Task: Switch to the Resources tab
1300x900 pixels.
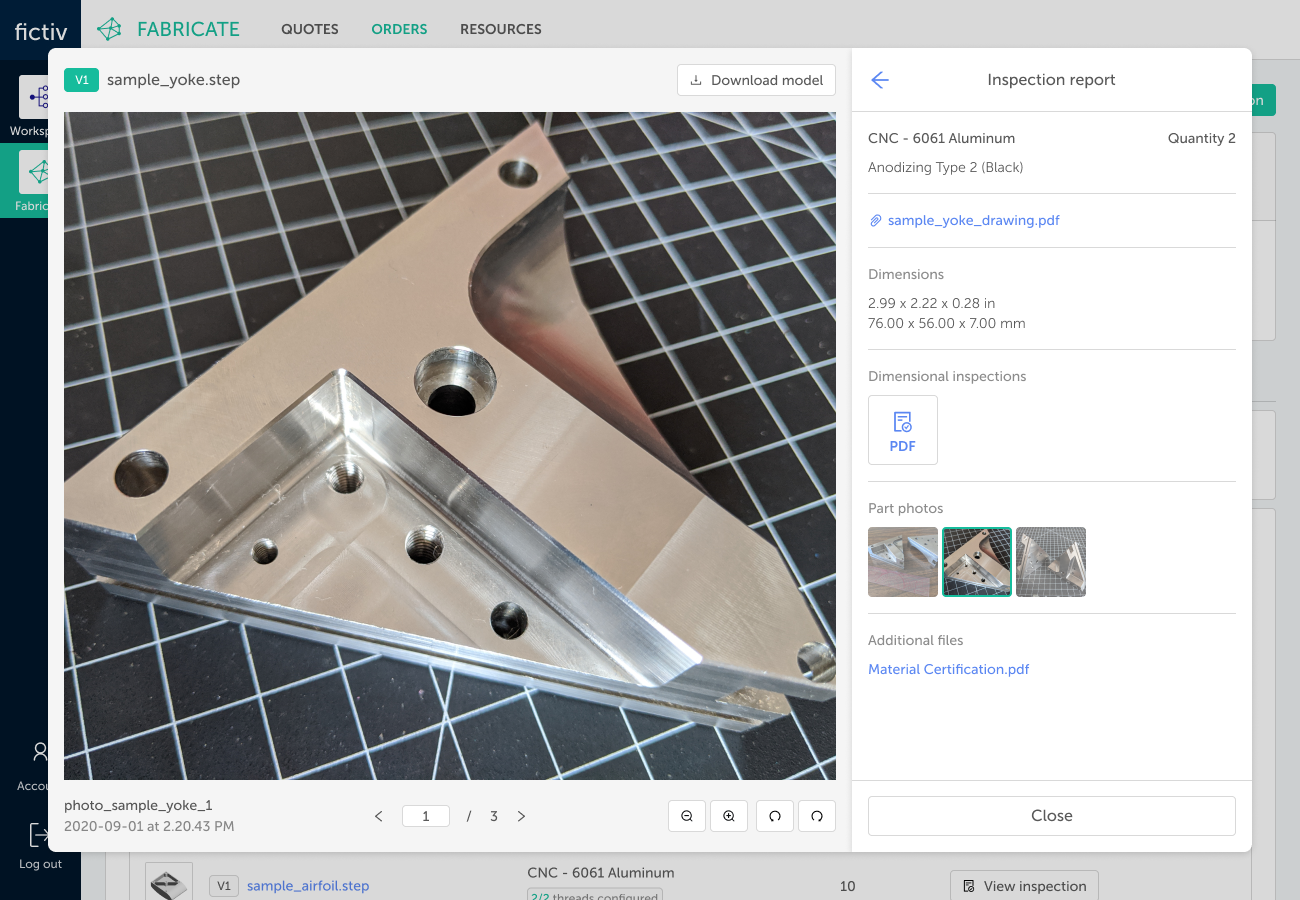Action: pyautogui.click(x=500, y=29)
